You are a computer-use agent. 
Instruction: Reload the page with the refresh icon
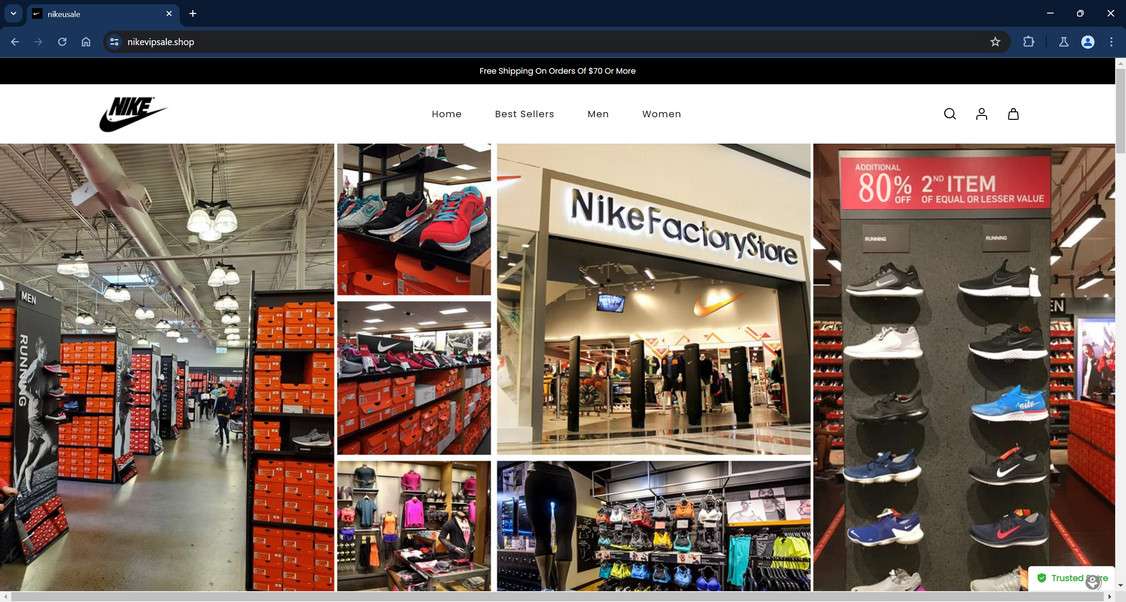62,42
